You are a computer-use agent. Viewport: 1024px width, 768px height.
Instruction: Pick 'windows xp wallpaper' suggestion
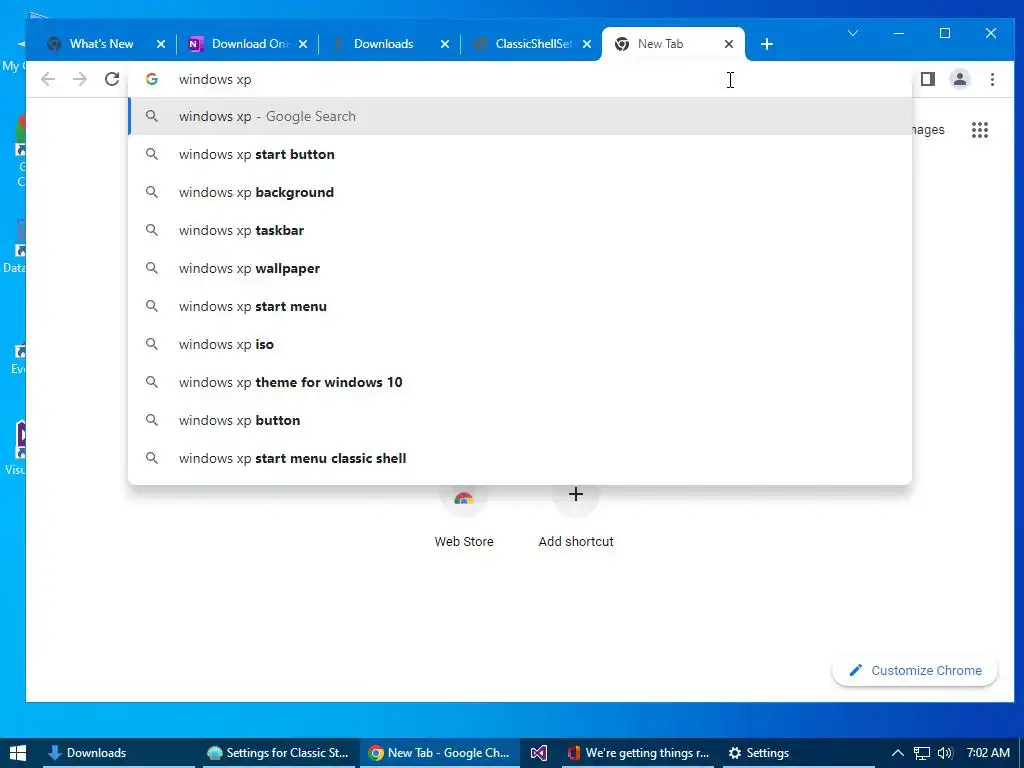point(520,268)
